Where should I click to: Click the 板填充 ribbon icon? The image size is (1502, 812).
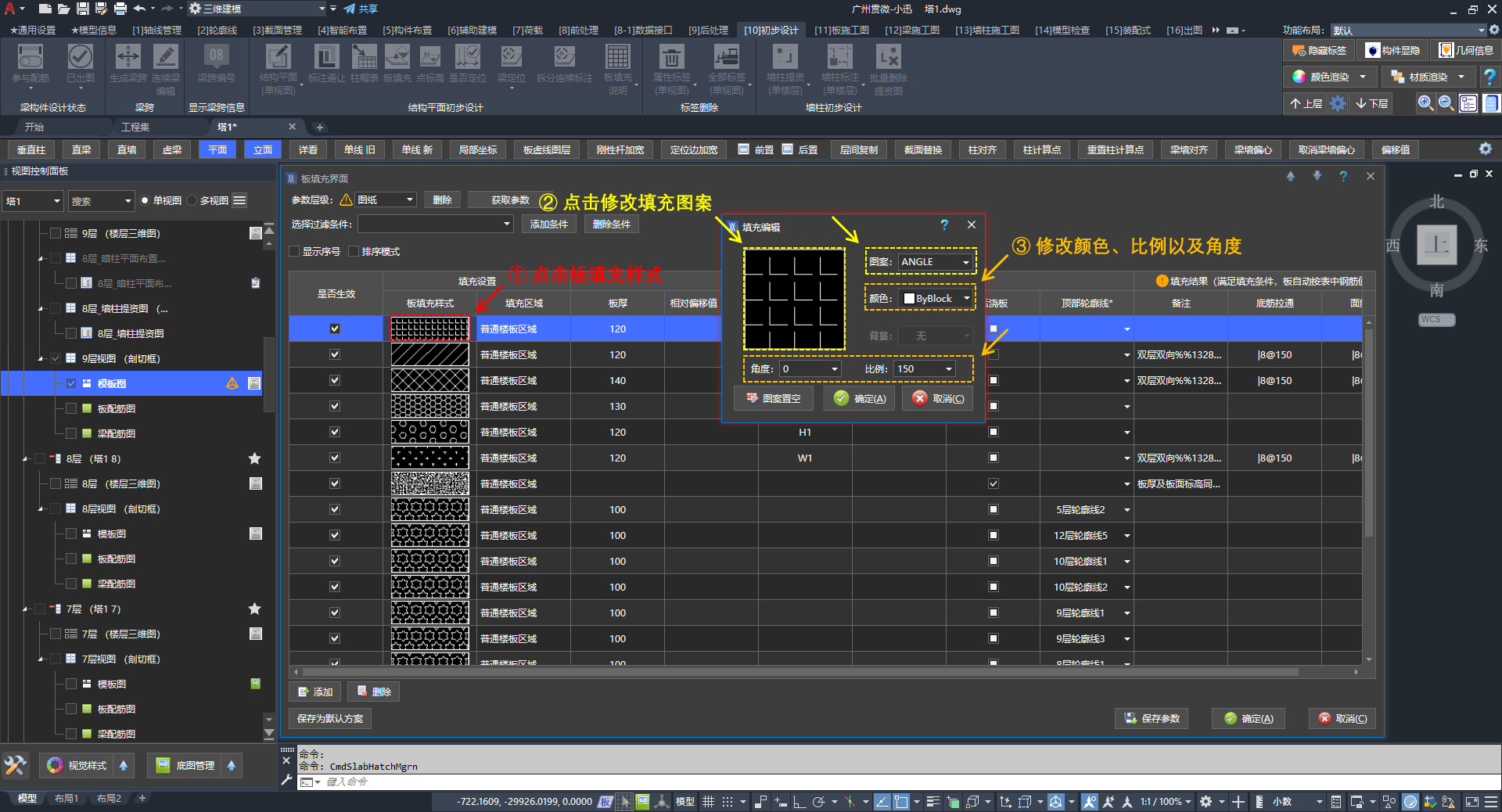tap(397, 57)
